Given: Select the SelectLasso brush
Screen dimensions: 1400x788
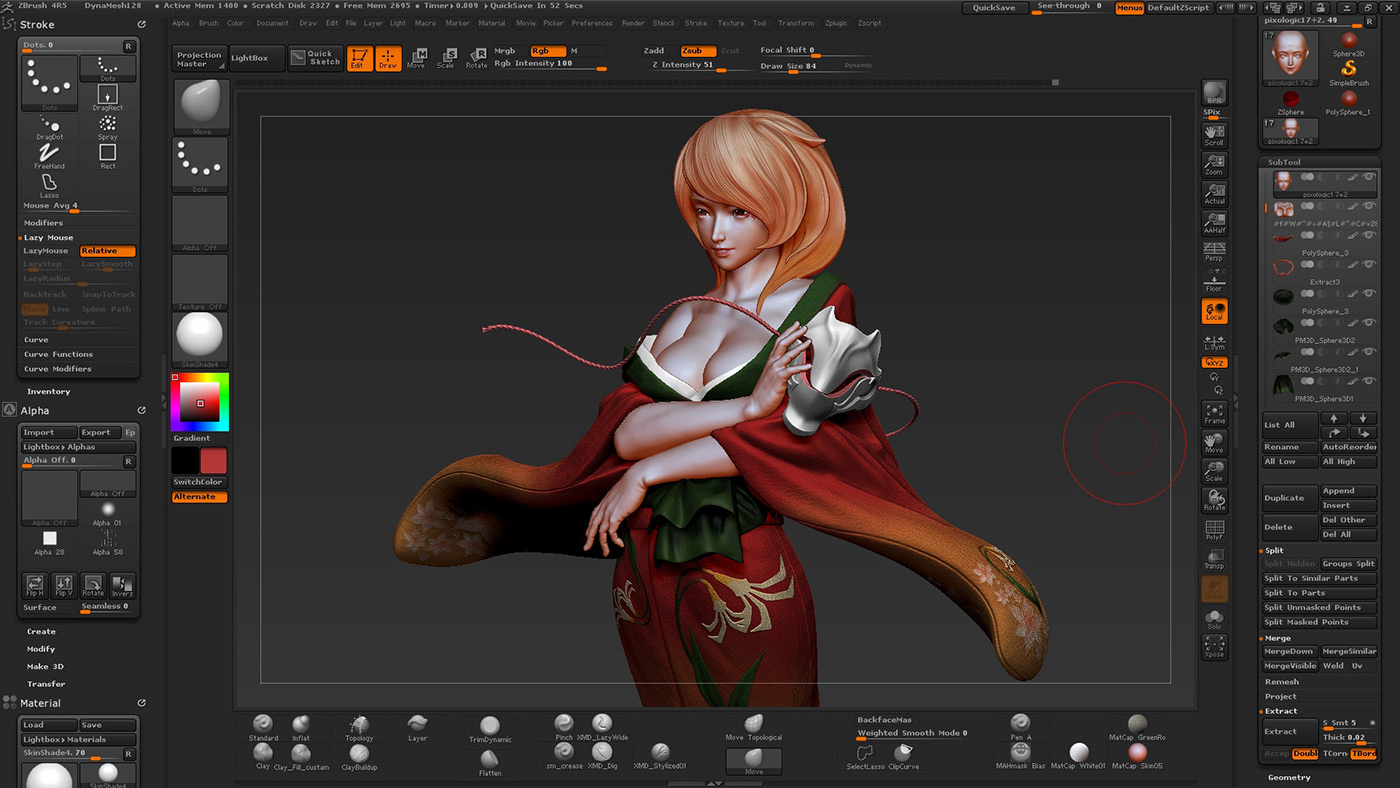Looking at the screenshot, I should [x=865, y=756].
